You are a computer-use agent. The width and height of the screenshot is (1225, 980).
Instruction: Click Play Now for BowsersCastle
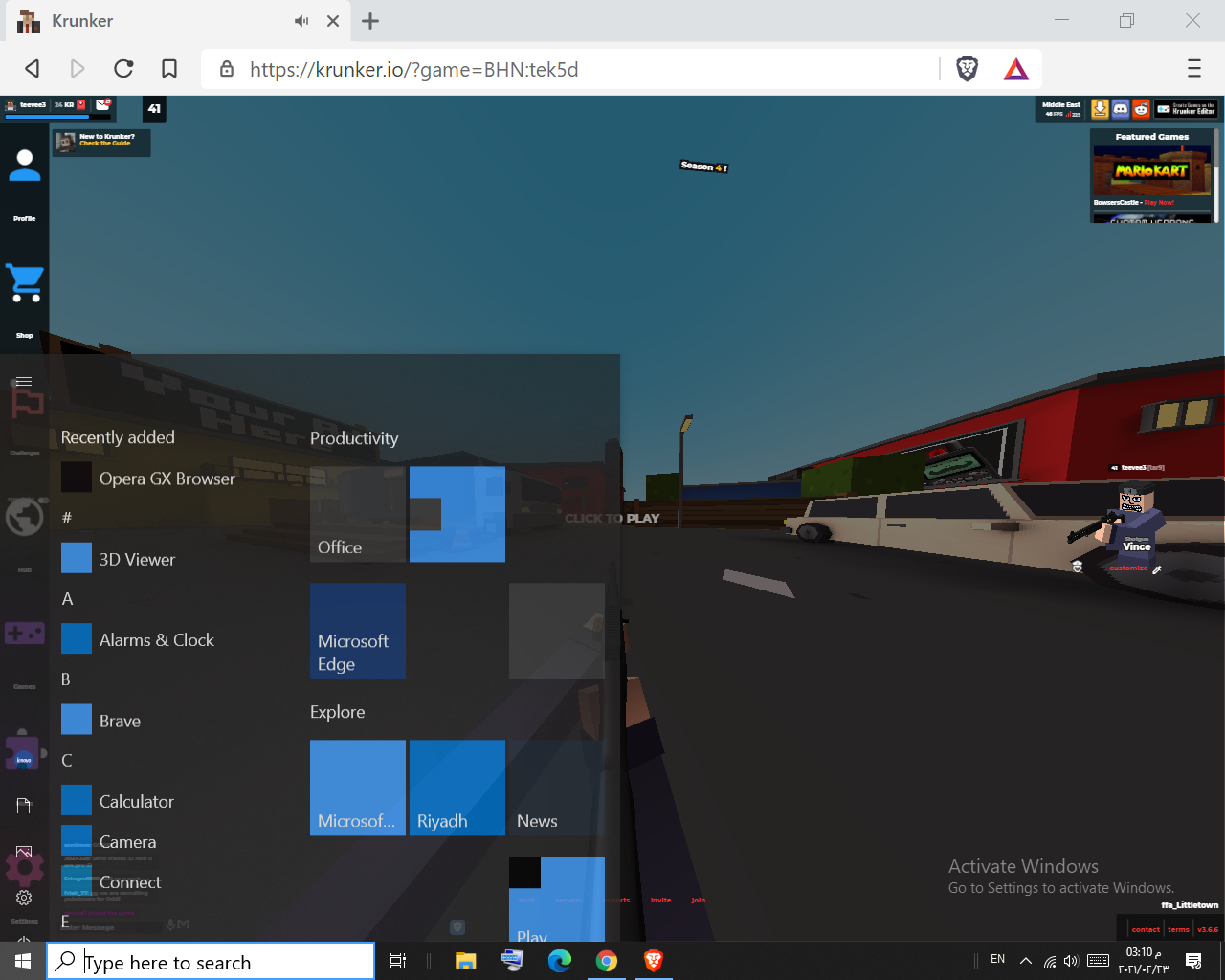(x=1158, y=203)
